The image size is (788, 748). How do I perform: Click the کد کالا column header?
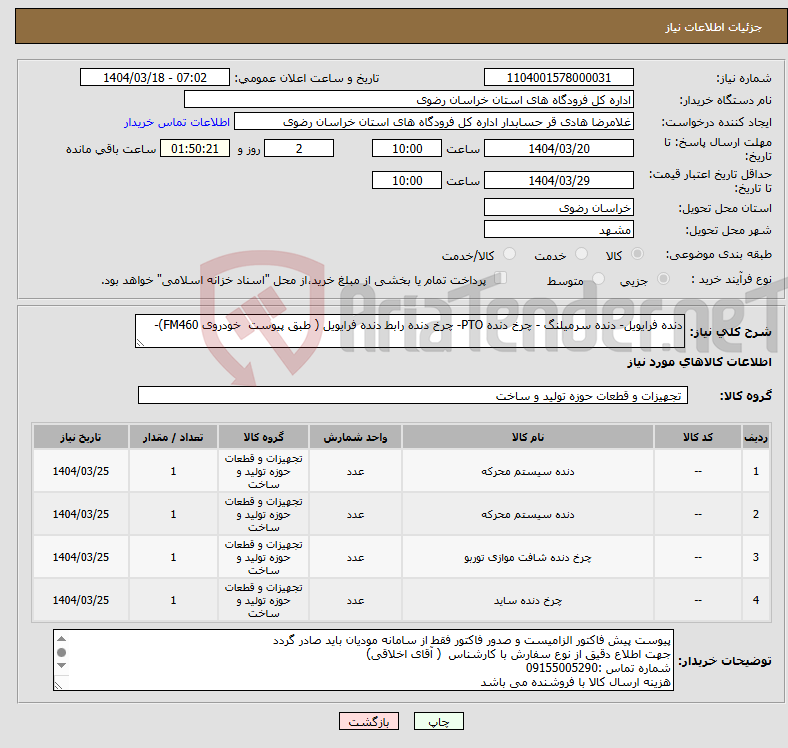coord(698,437)
